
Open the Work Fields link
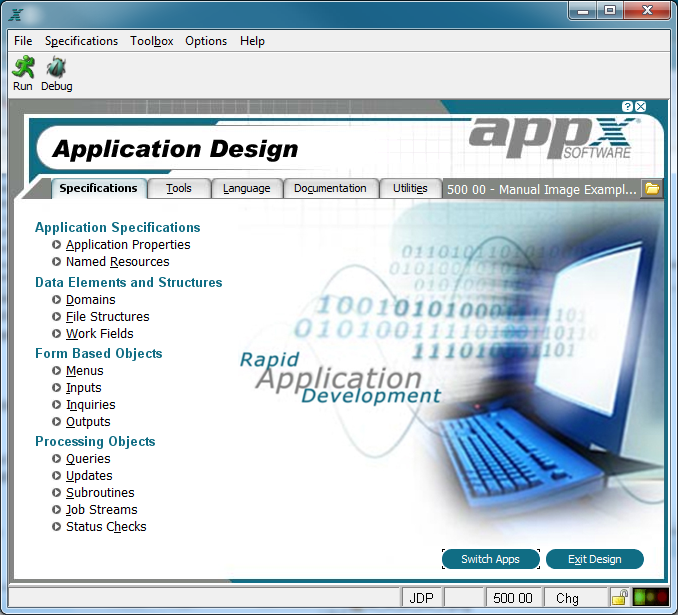tap(99, 333)
